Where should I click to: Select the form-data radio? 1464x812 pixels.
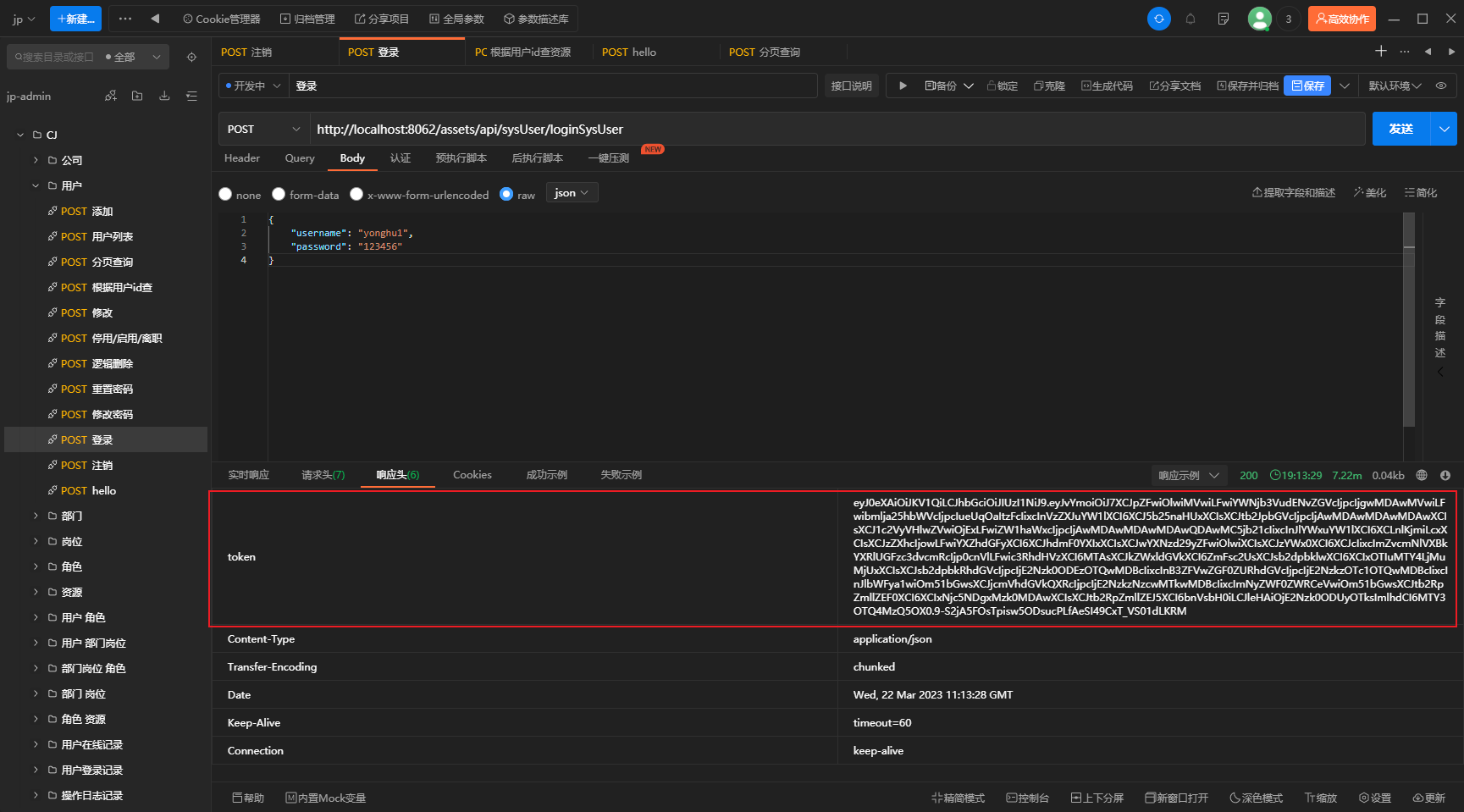coord(278,194)
